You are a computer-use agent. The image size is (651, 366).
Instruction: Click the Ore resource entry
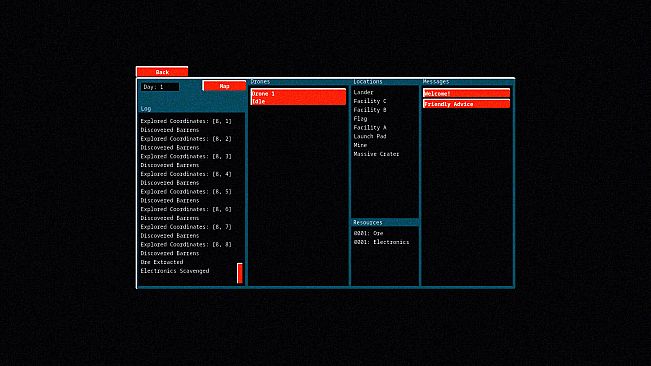click(368, 233)
